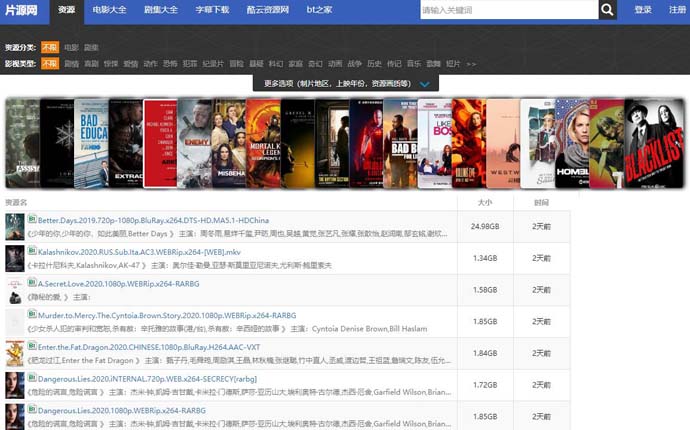
Task: Open Enter.the.Fat.Dragon.2020.CHINESE link
Action: (149, 347)
